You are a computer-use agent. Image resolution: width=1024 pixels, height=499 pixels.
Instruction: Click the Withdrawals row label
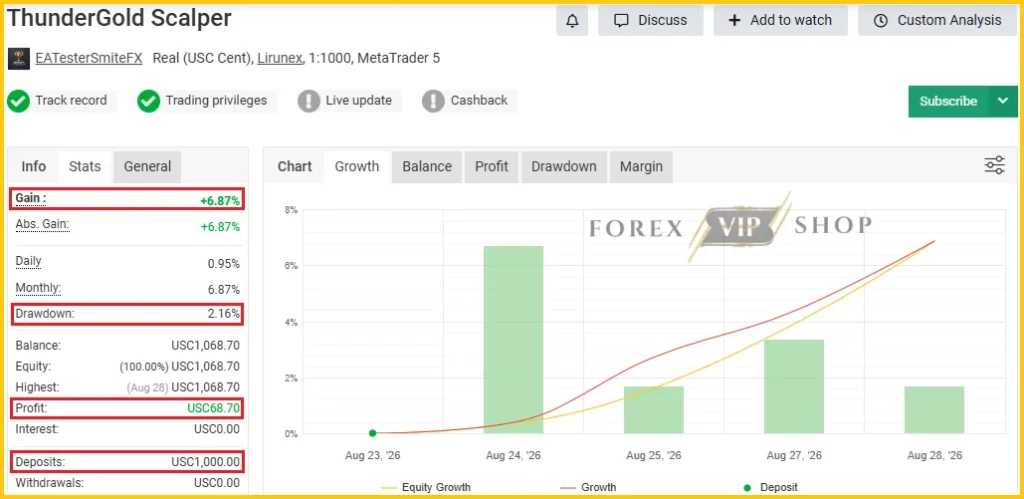50,483
